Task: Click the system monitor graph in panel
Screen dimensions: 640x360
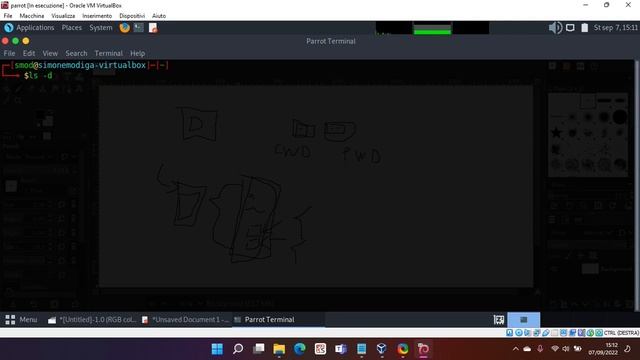Action: pos(432,28)
